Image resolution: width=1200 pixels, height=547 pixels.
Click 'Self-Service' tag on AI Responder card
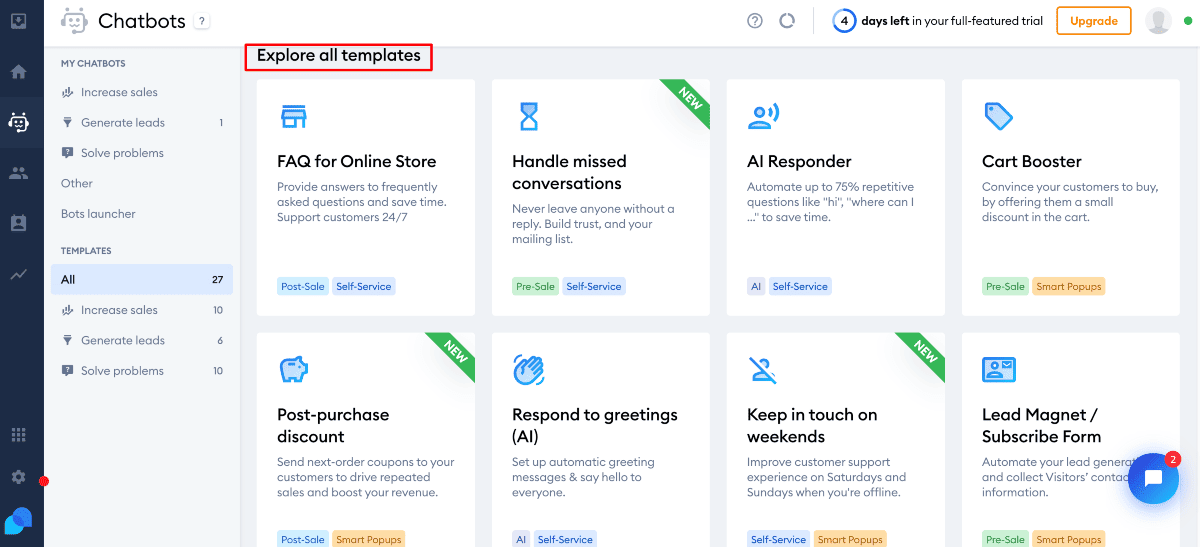pyautogui.click(x=800, y=286)
